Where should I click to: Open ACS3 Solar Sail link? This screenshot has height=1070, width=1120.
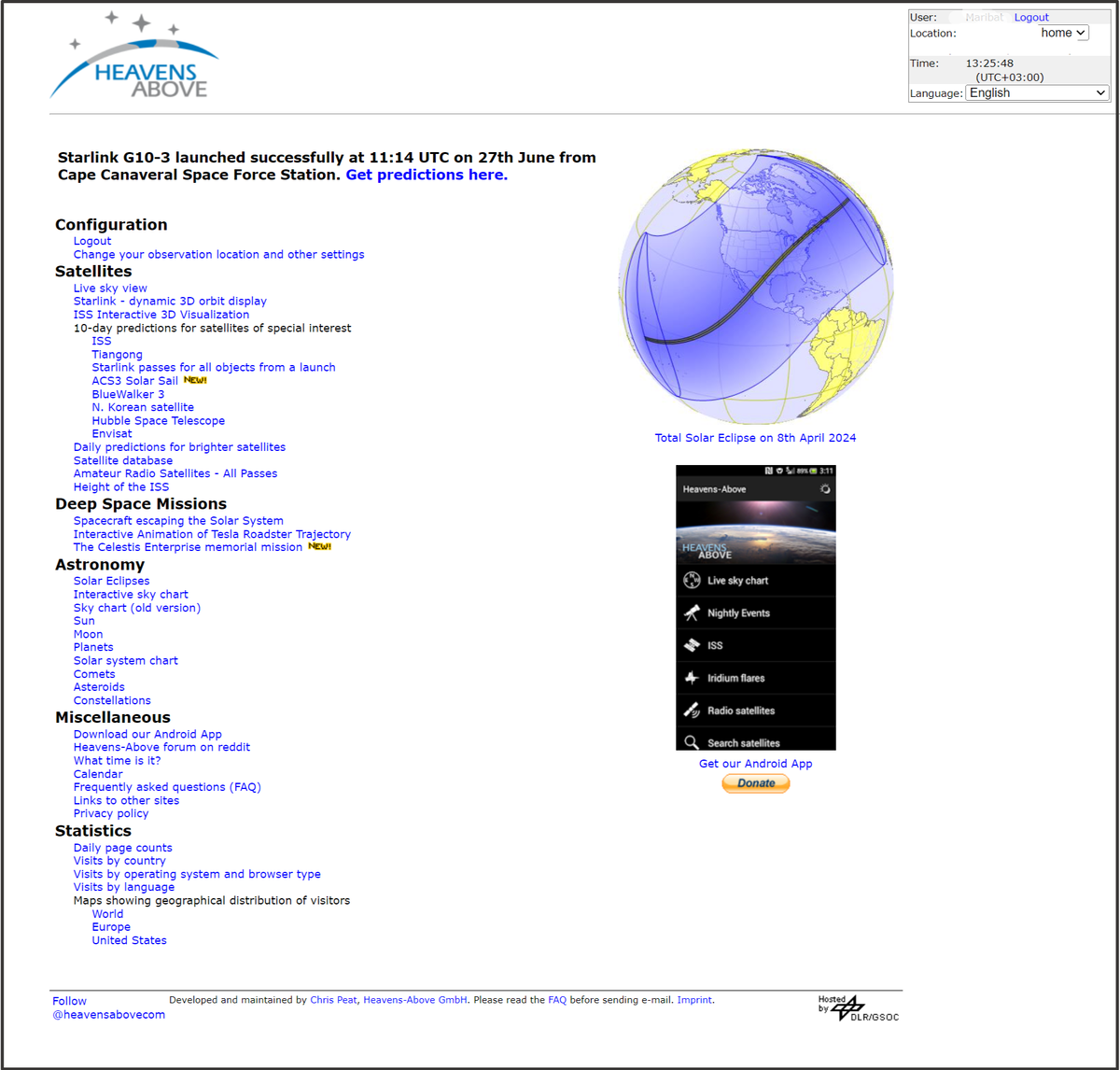point(135,381)
